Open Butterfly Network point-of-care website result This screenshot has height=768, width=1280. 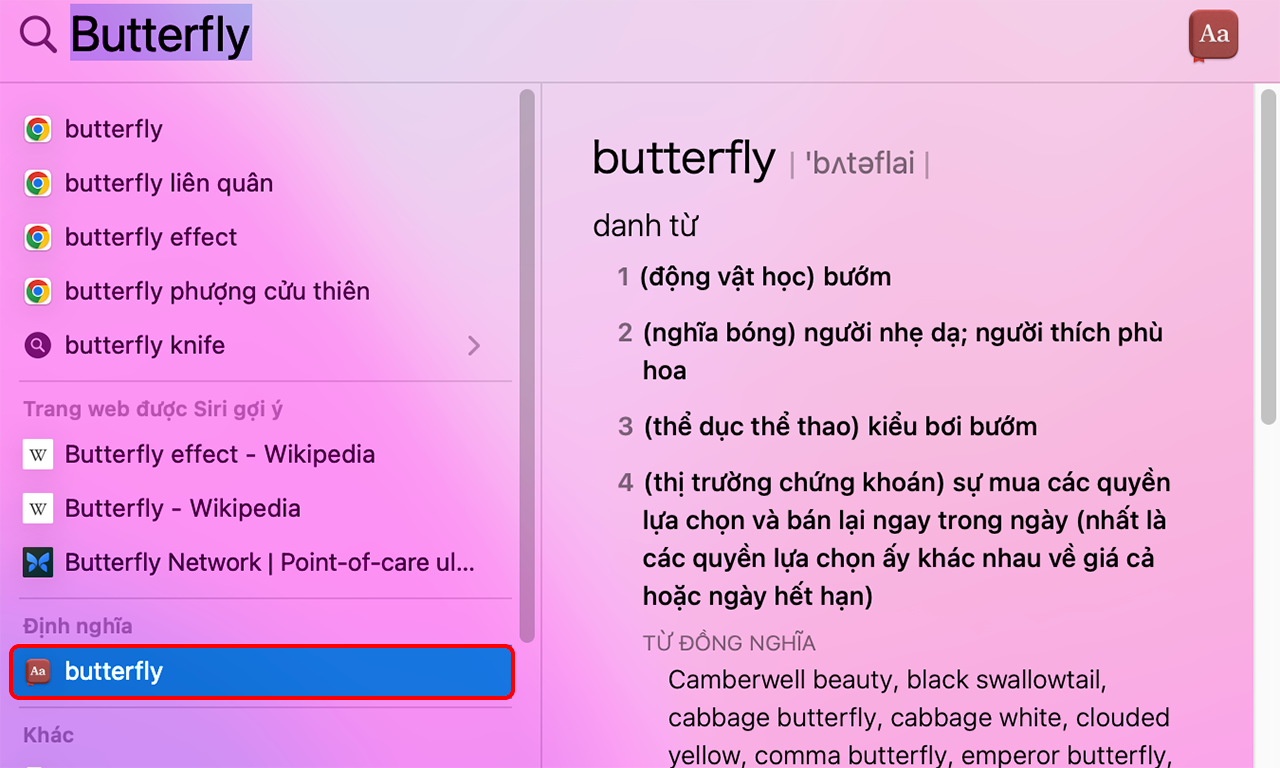[x=270, y=562]
